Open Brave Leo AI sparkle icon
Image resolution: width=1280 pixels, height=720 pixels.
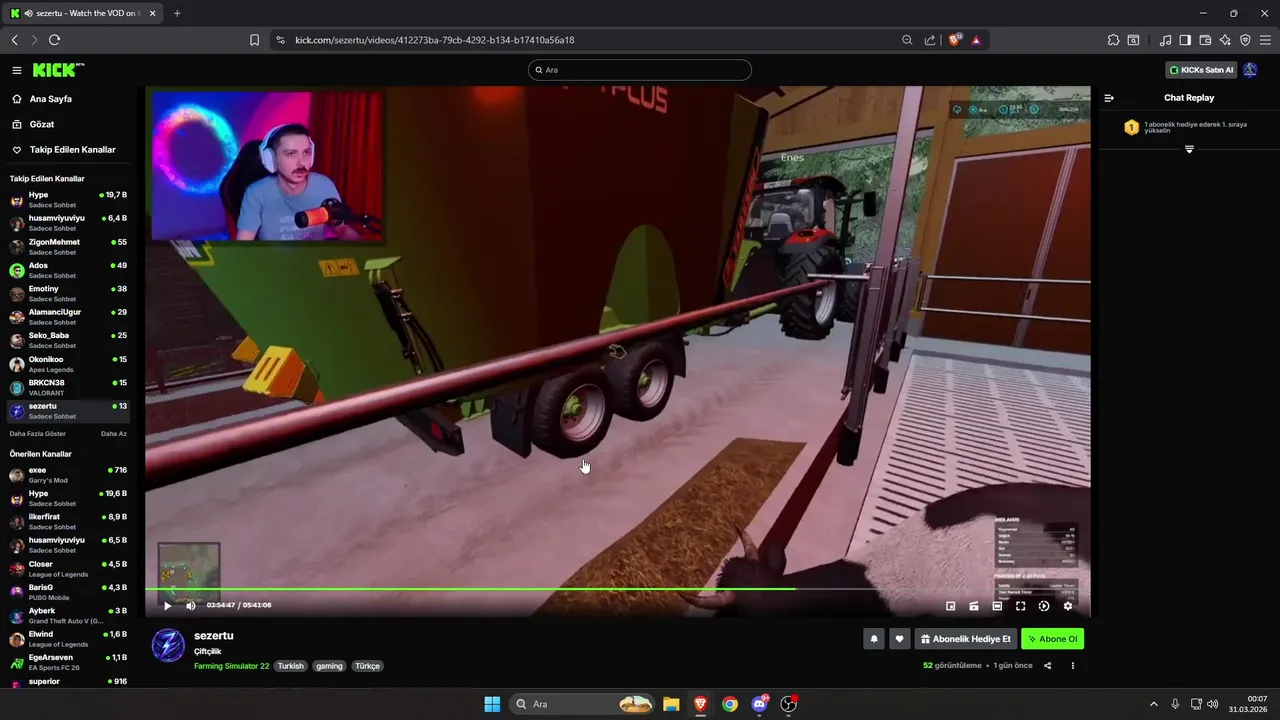pyautogui.click(x=1225, y=40)
